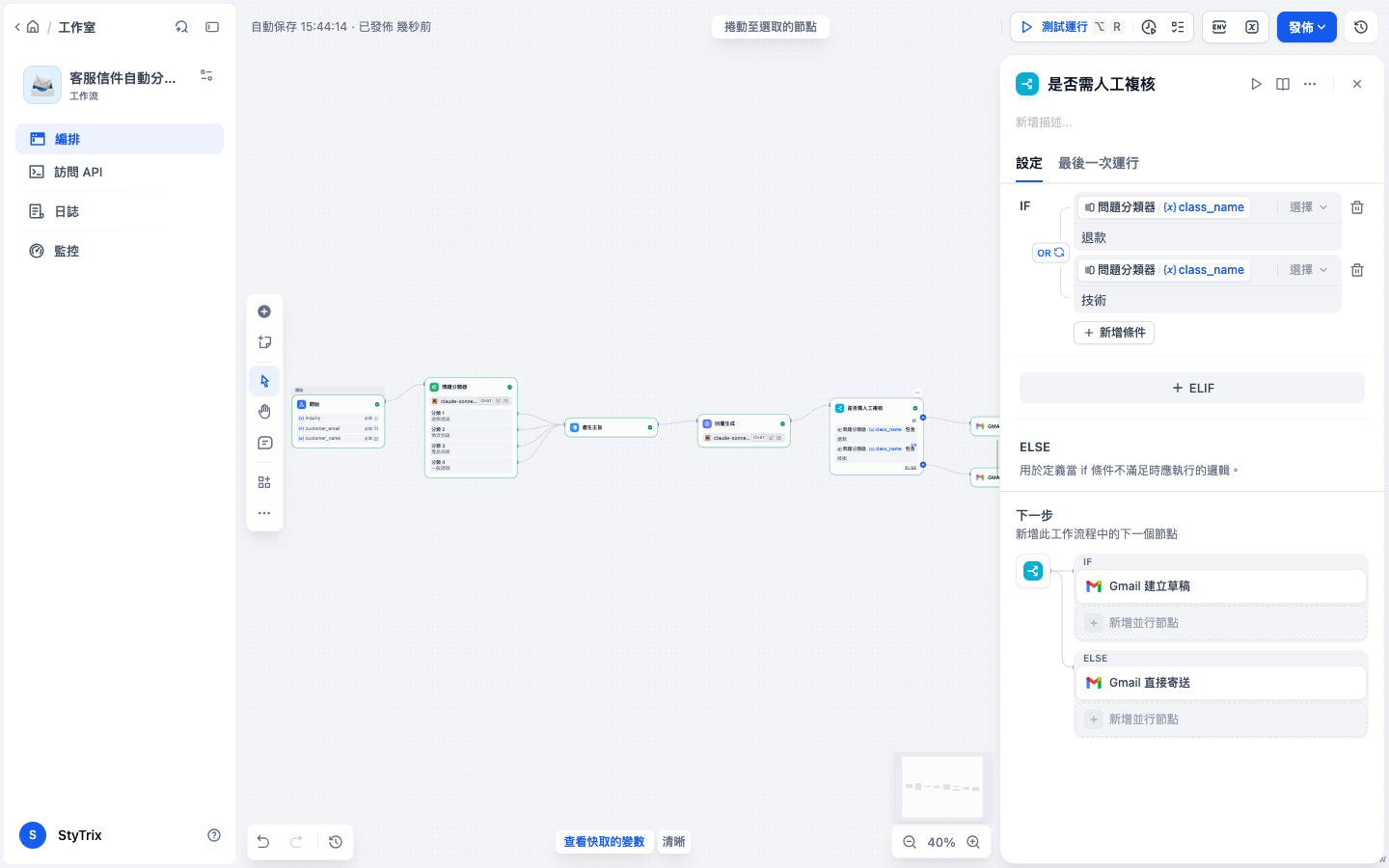Open 訪問 API in the sidebar
1389x868 pixels.
120,172
